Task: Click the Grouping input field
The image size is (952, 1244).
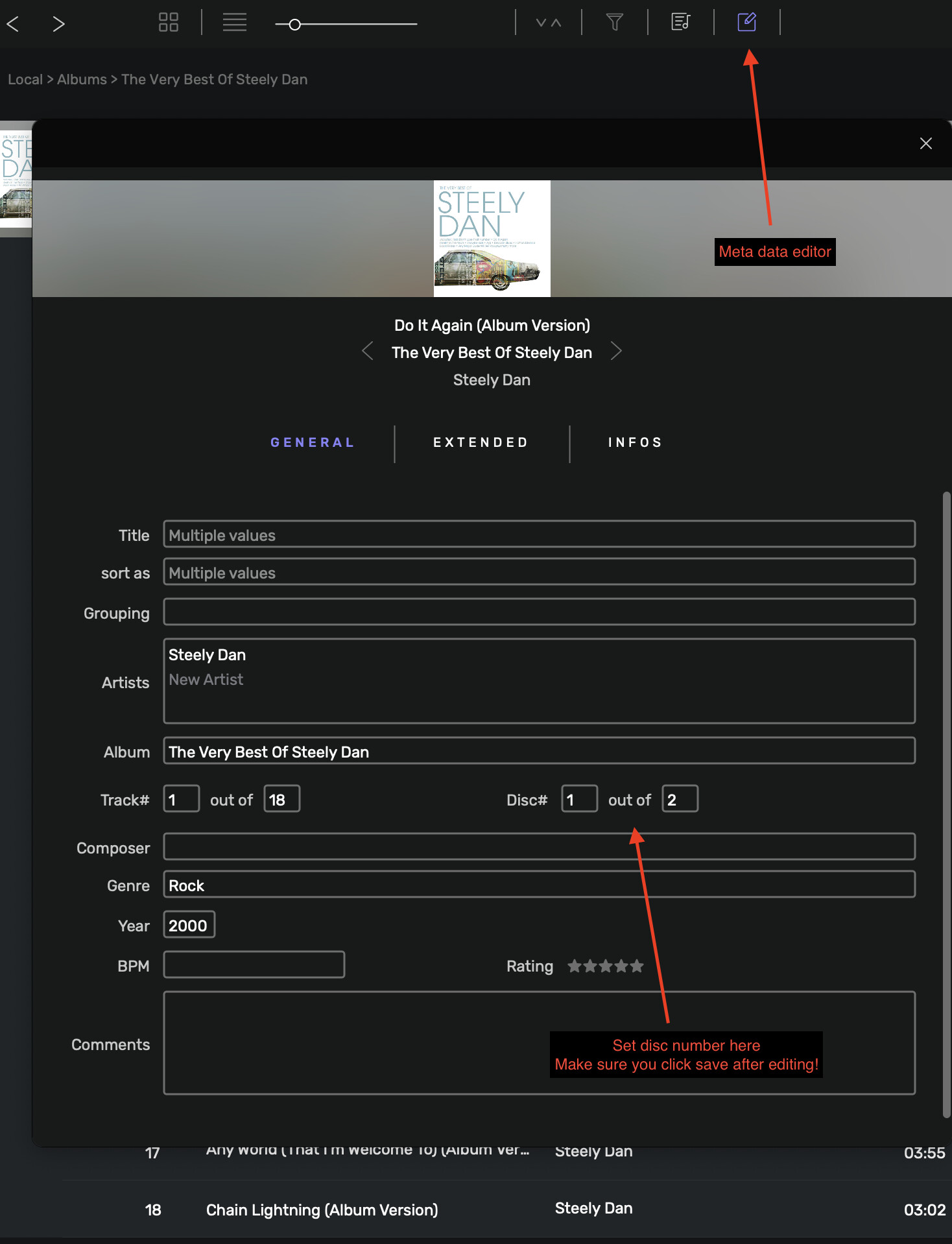Action: tap(540, 612)
